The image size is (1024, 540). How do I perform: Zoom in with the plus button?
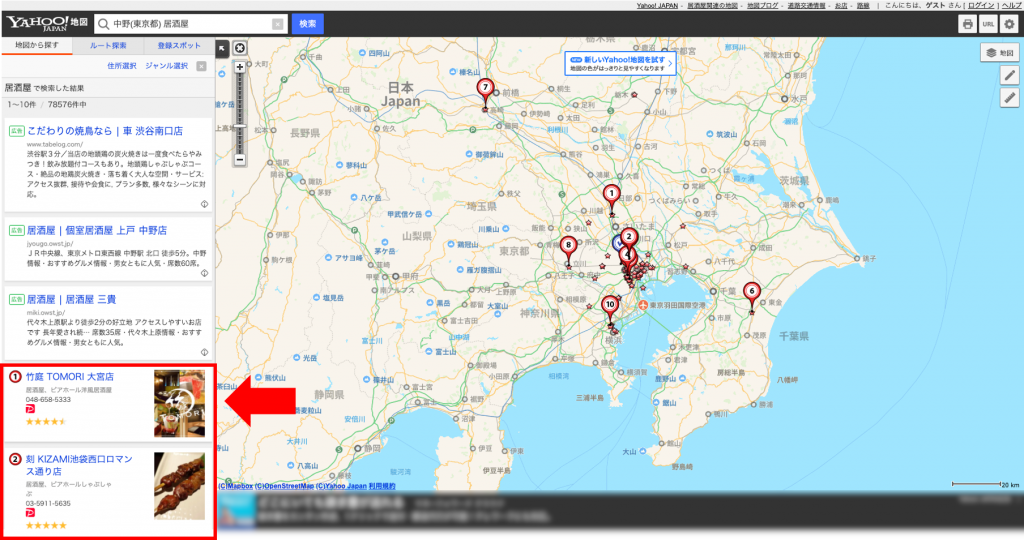[240, 67]
